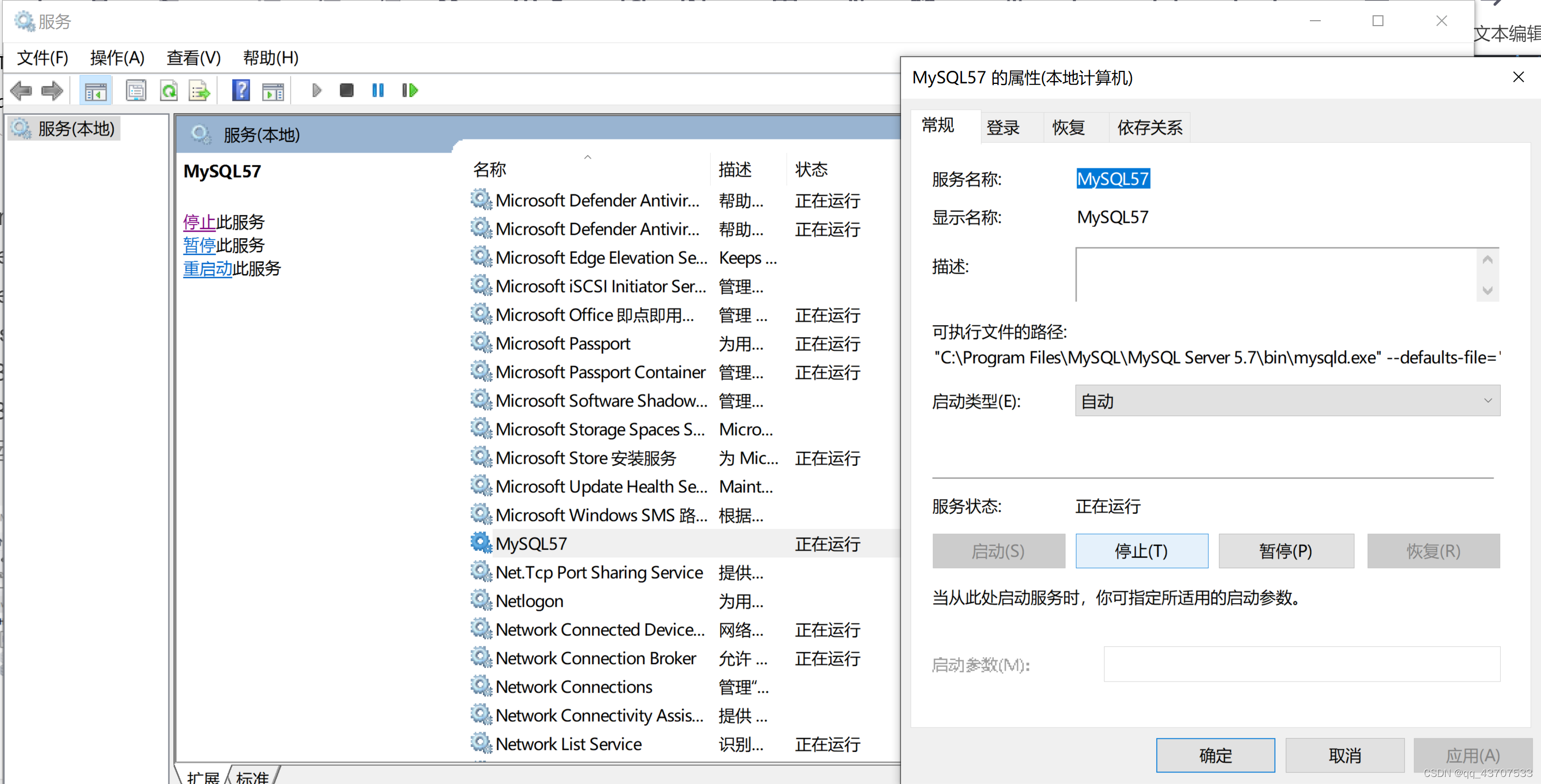1541x784 pixels.
Task: Open the 操作(A) menu
Action: click(117, 58)
